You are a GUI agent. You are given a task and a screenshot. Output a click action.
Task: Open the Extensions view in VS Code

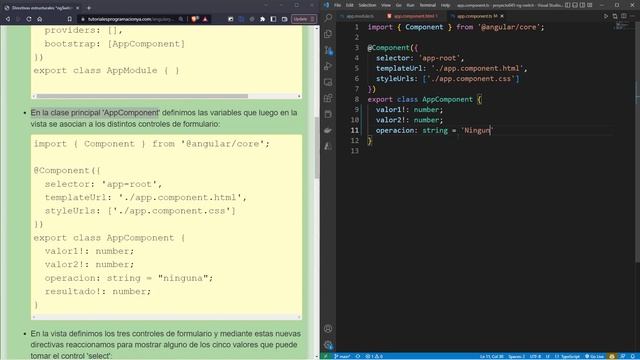click(x=328, y=98)
